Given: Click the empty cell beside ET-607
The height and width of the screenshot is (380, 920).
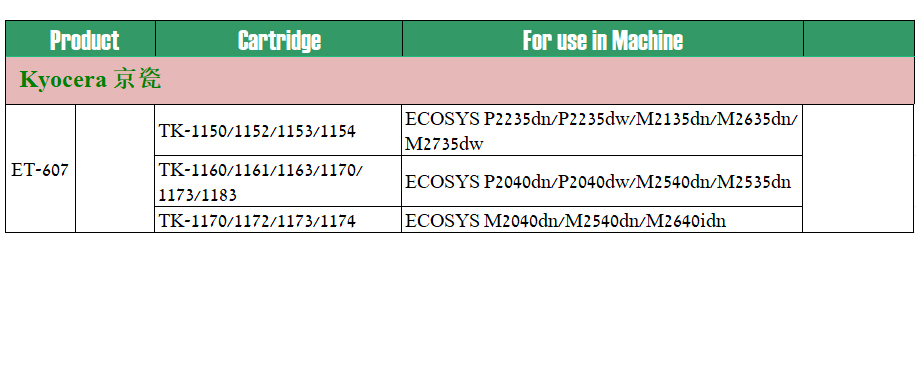Looking at the screenshot, I should click(115, 169).
